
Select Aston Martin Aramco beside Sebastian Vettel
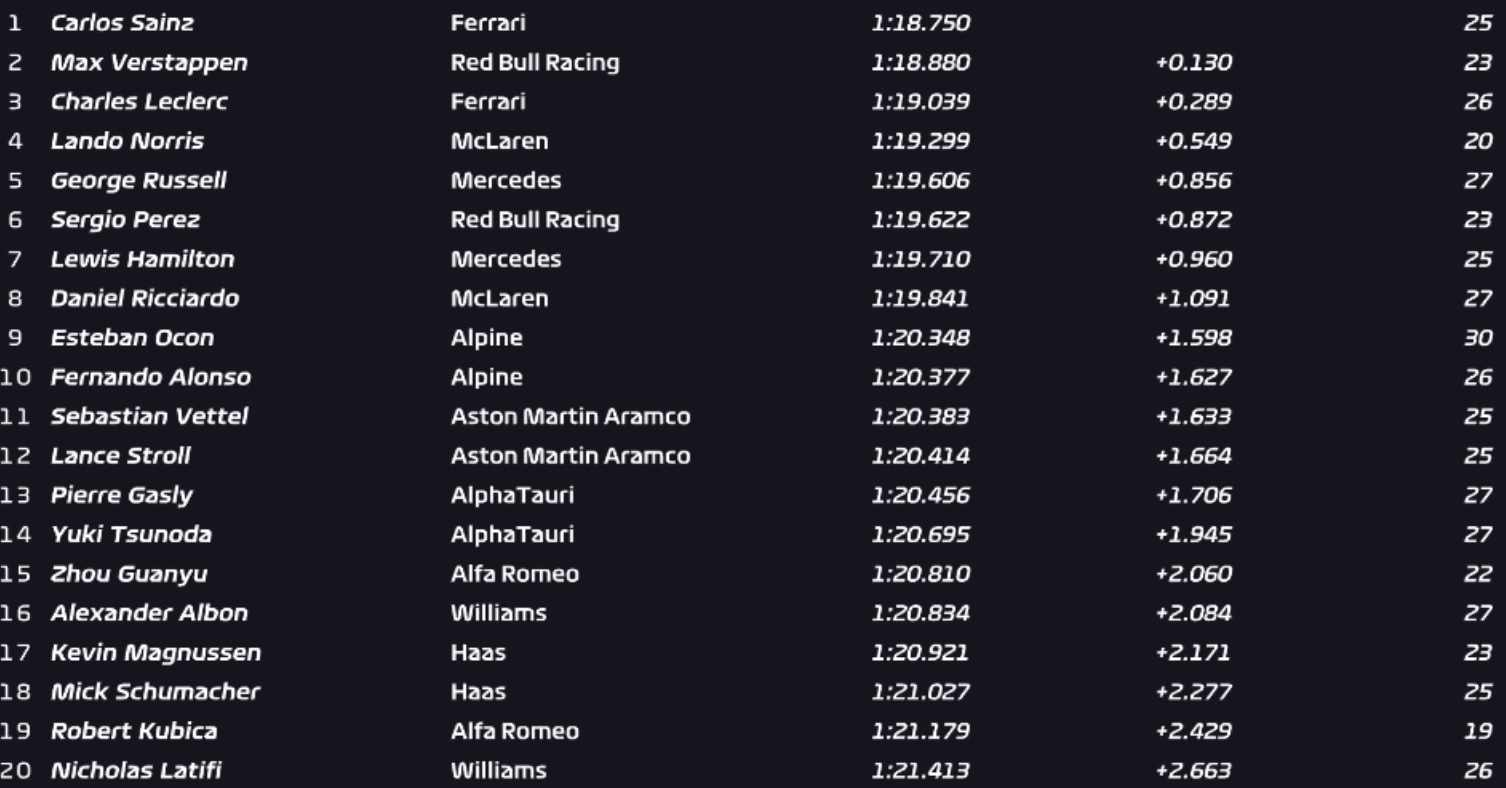pyautogui.click(x=570, y=416)
